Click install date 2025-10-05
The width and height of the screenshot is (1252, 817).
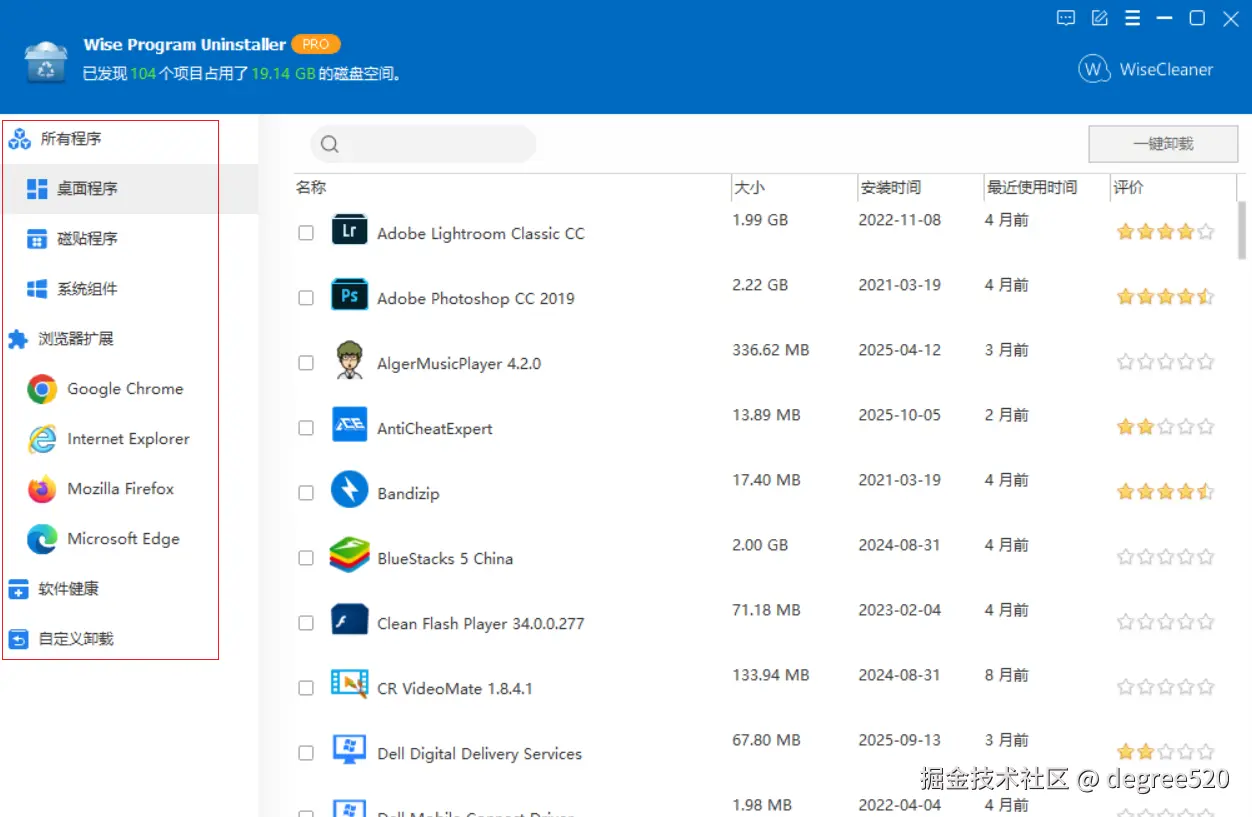tap(899, 415)
